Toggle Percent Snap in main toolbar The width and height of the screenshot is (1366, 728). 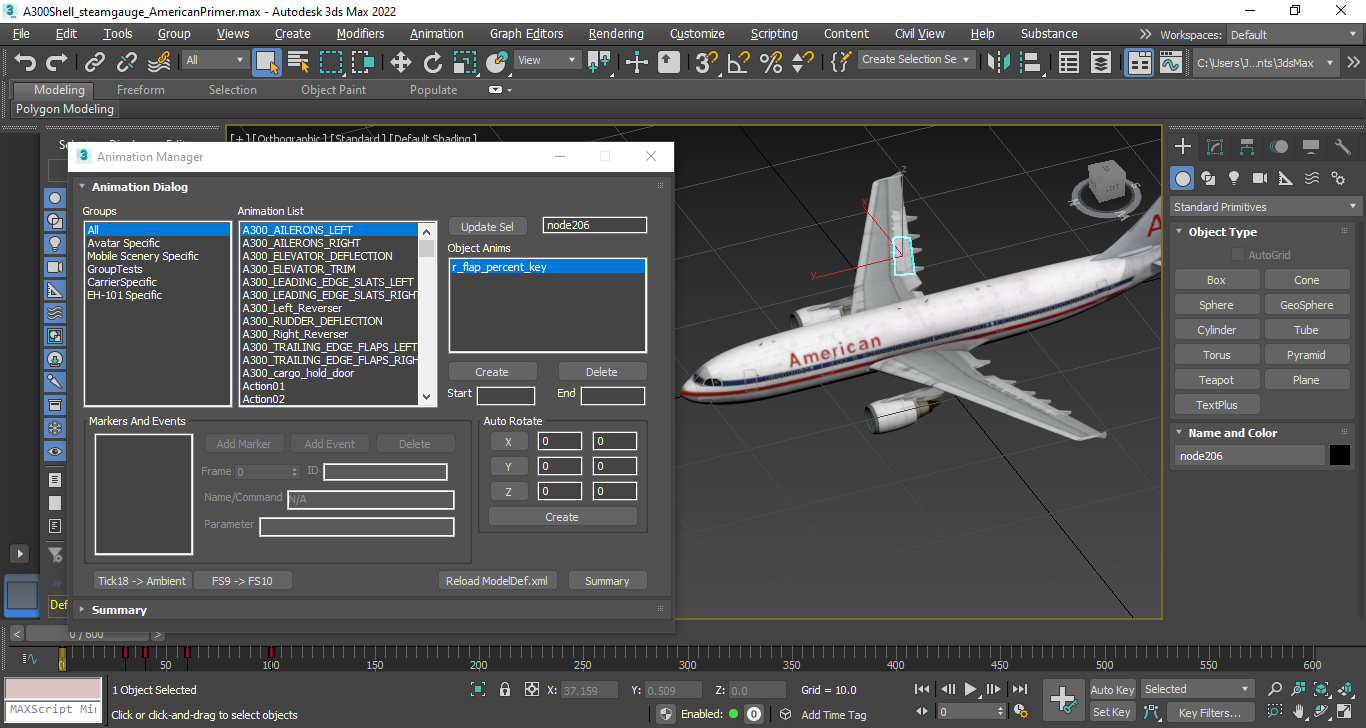771,62
